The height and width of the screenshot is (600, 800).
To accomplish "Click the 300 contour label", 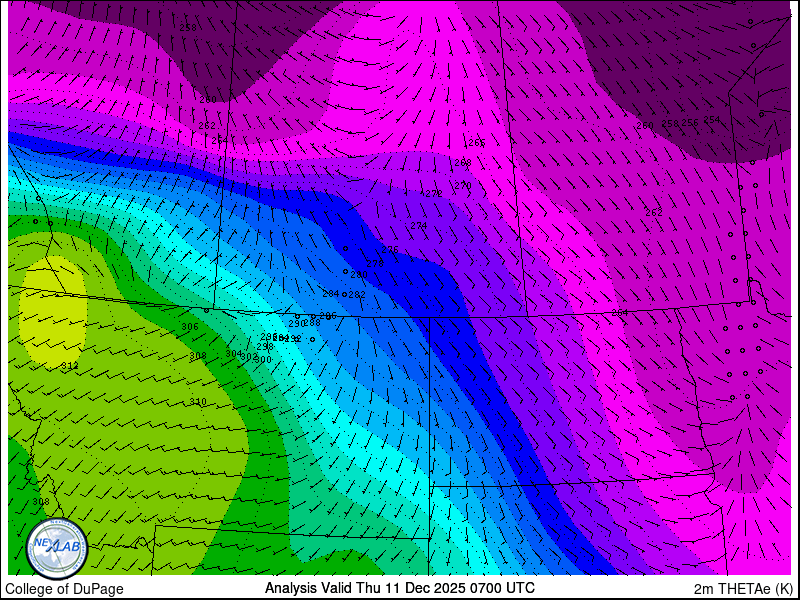I will click(x=263, y=360).
